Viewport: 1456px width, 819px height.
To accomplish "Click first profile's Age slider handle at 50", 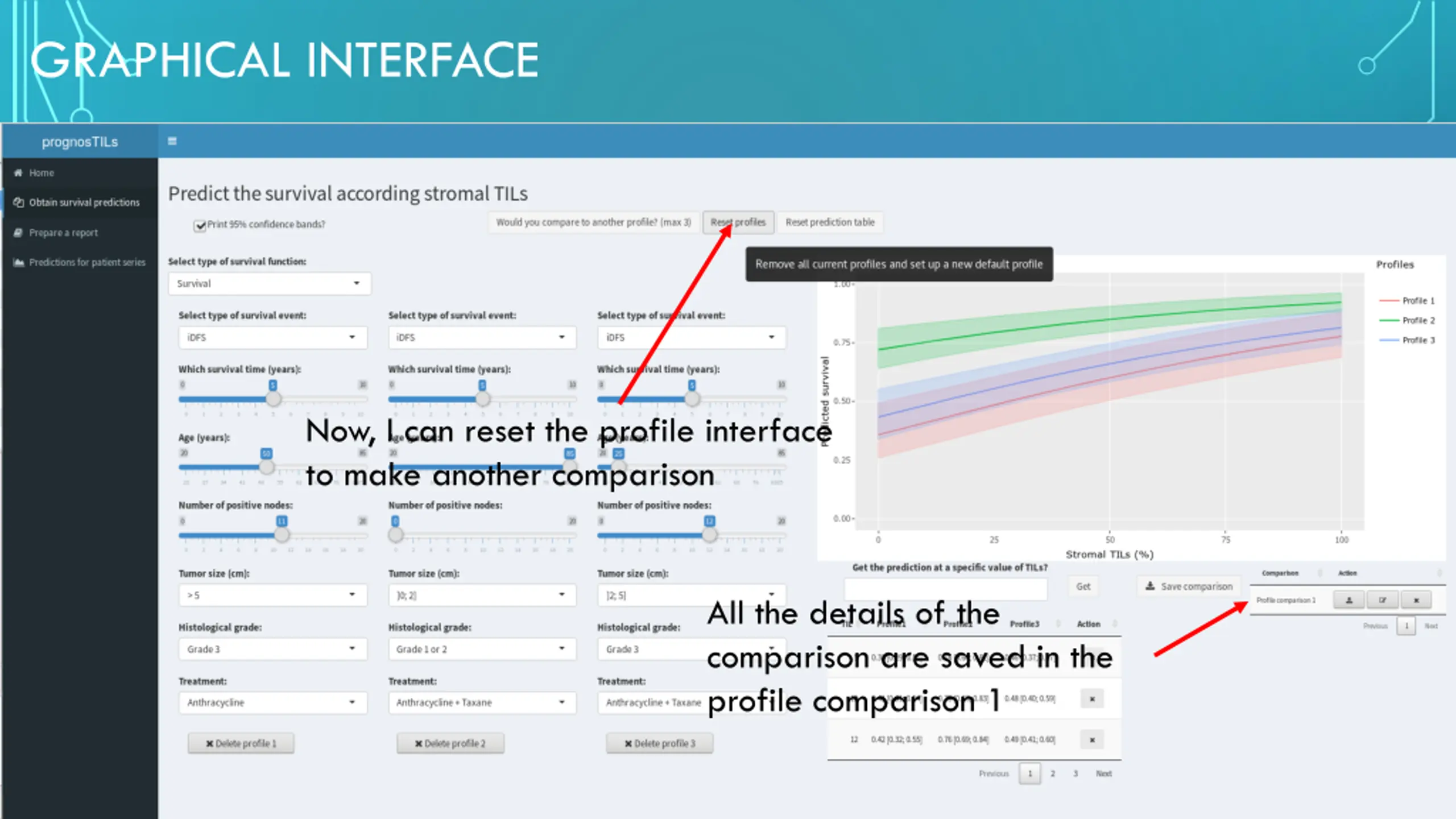I will click(x=266, y=467).
